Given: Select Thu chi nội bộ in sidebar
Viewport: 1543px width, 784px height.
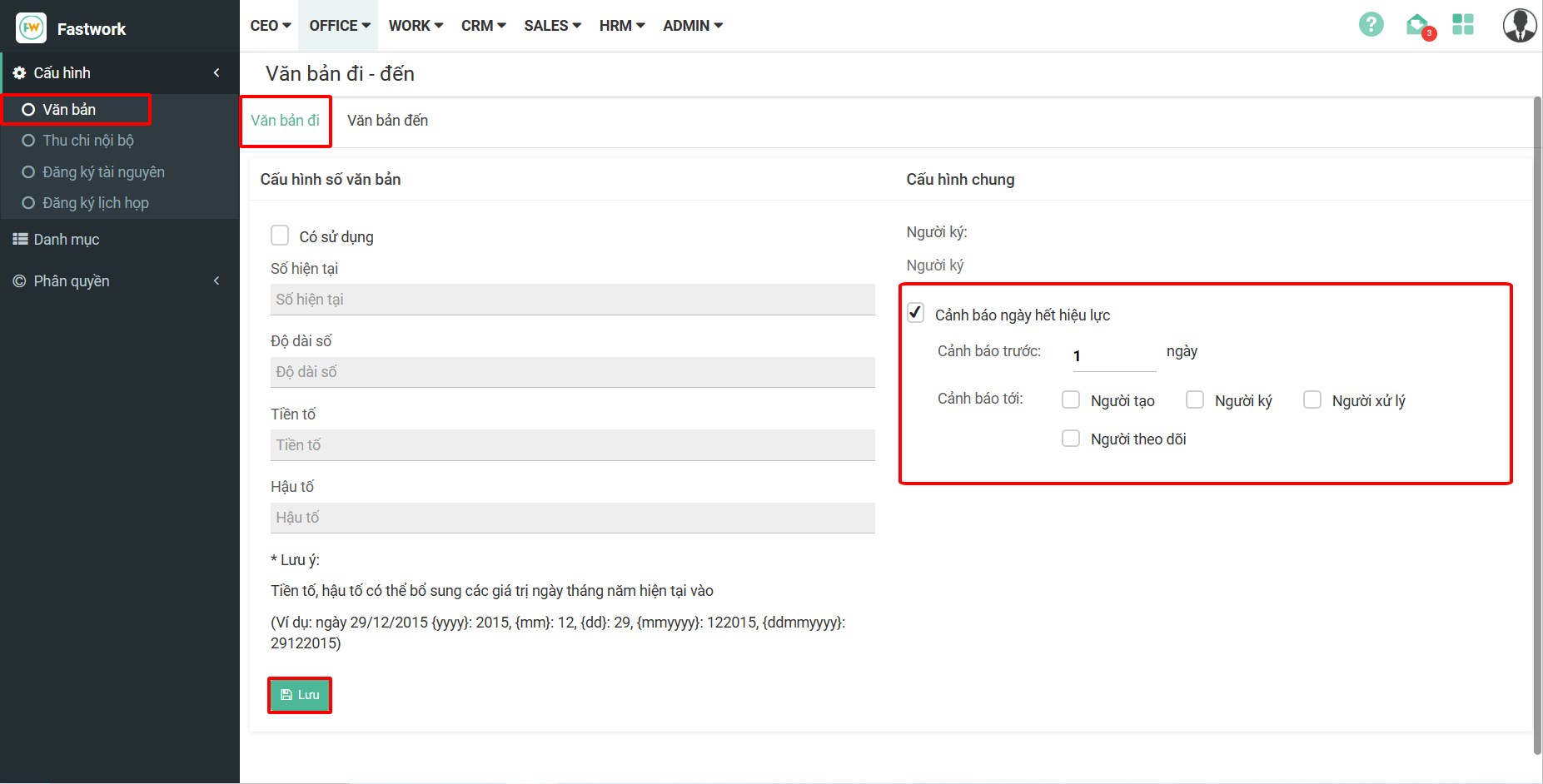Looking at the screenshot, I should (x=88, y=141).
